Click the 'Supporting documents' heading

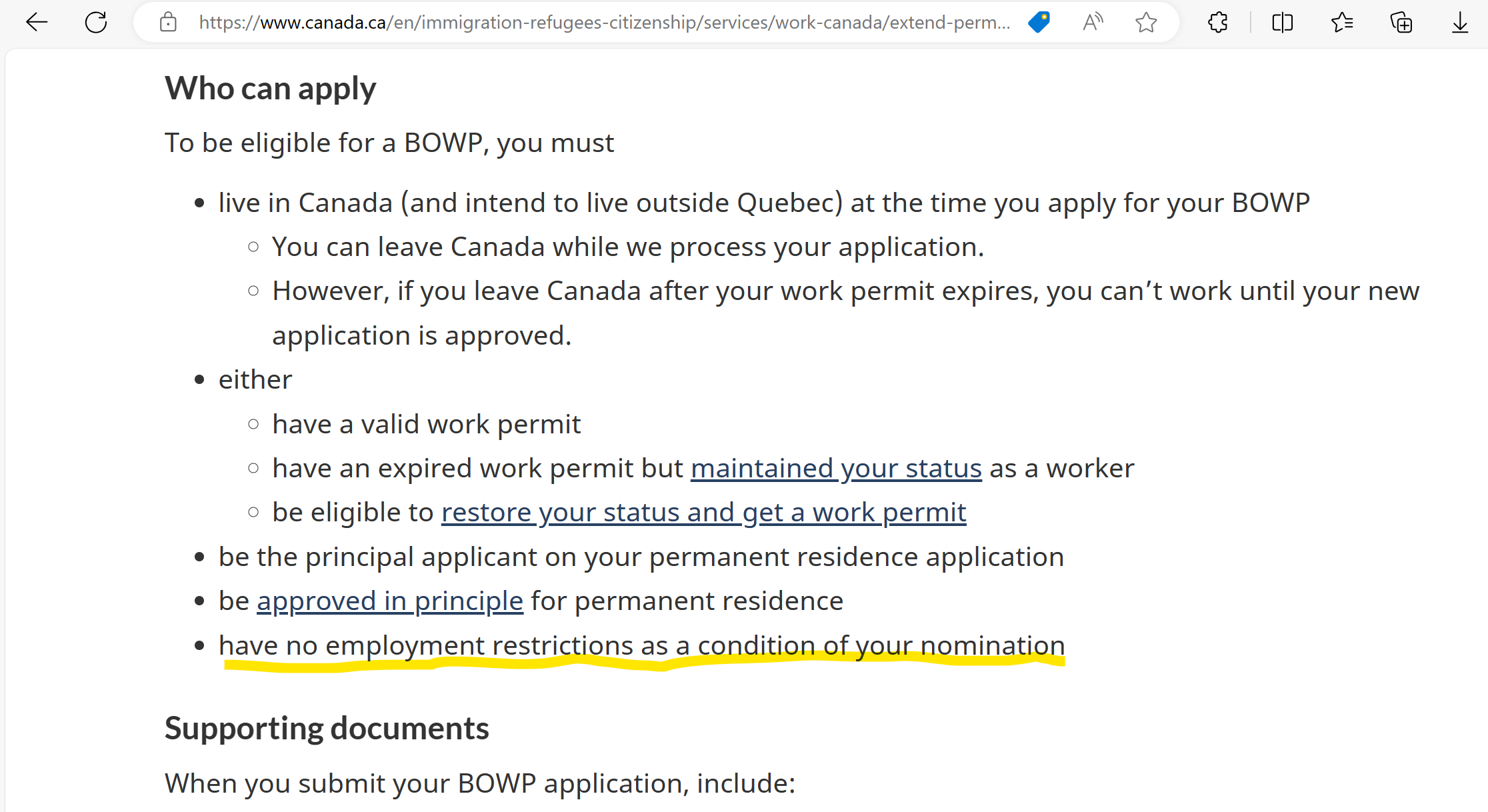[x=326, y=727]
